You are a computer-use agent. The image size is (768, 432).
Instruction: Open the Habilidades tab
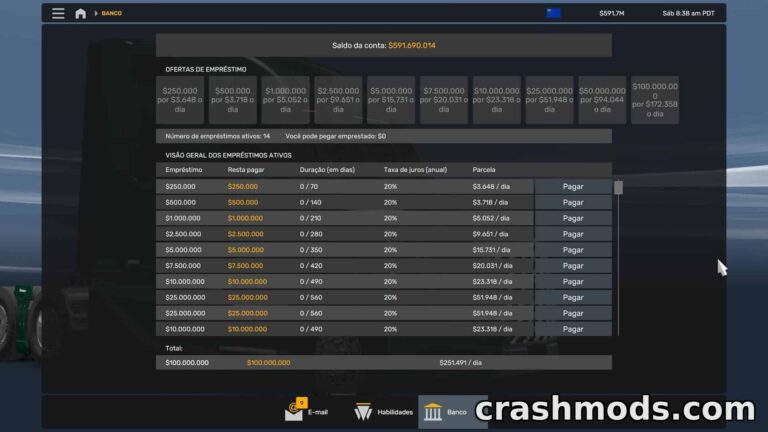(384, 412)
